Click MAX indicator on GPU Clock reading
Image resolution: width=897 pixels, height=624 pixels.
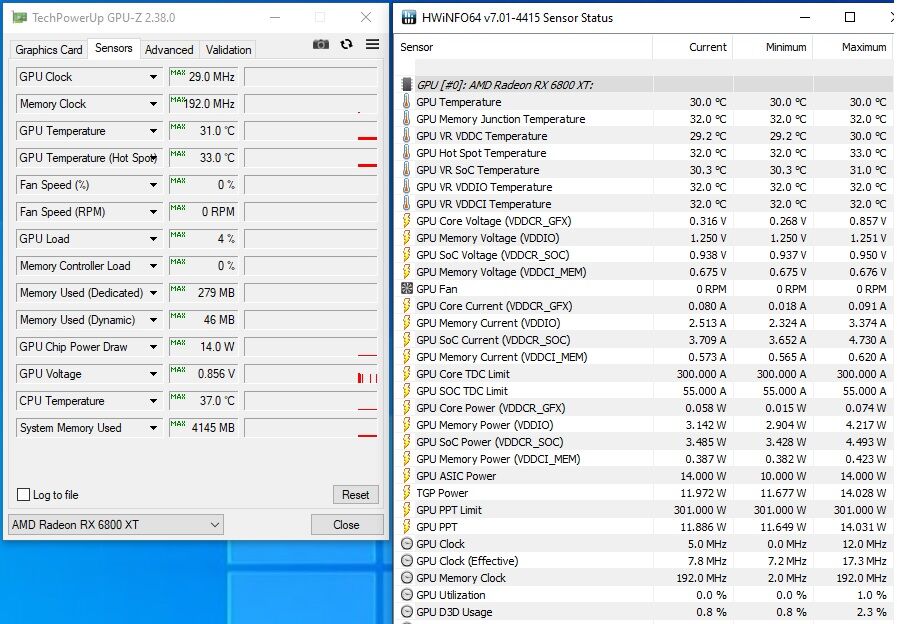coord(178,73)
